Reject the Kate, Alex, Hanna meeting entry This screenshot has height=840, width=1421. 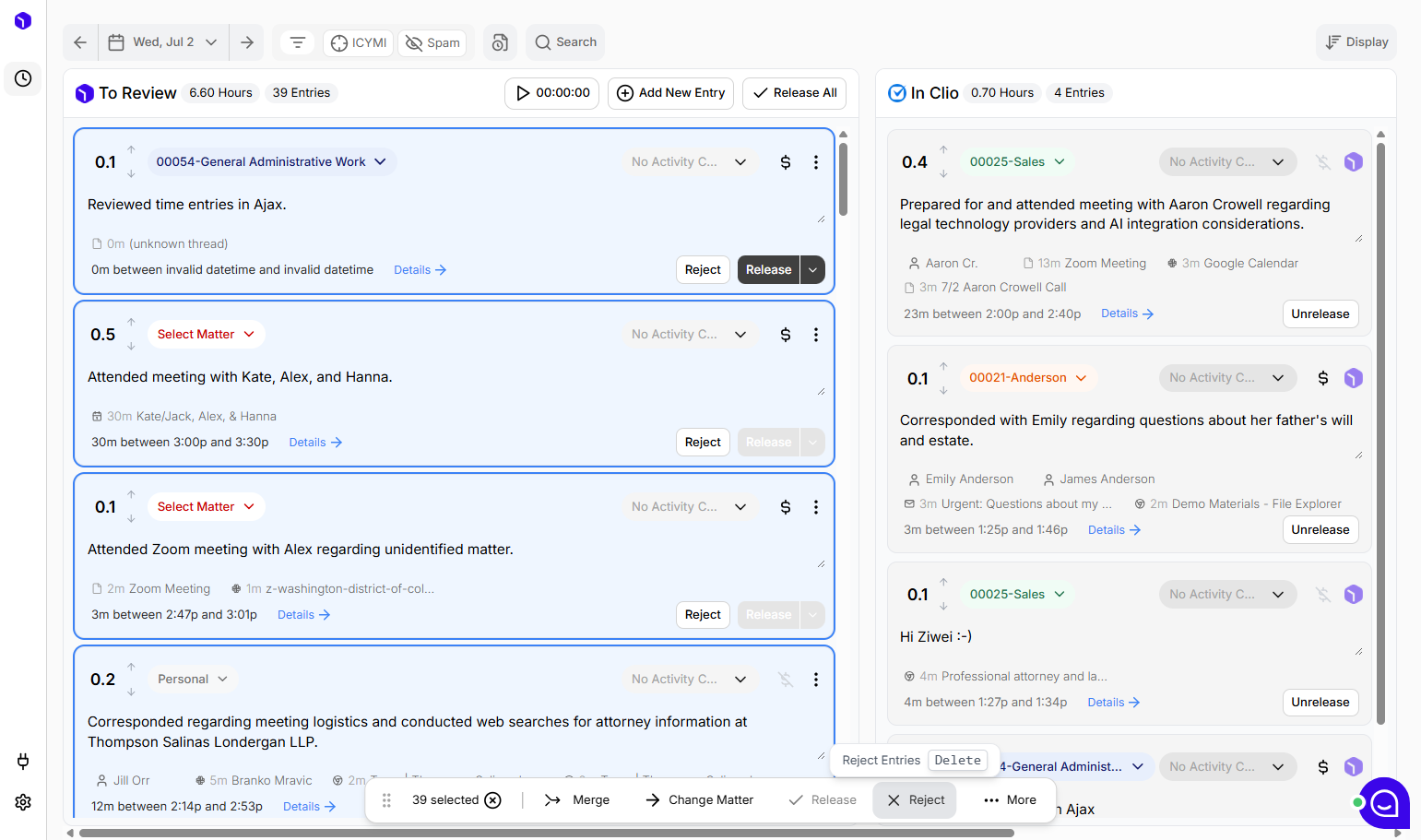[x=703, y=443]
